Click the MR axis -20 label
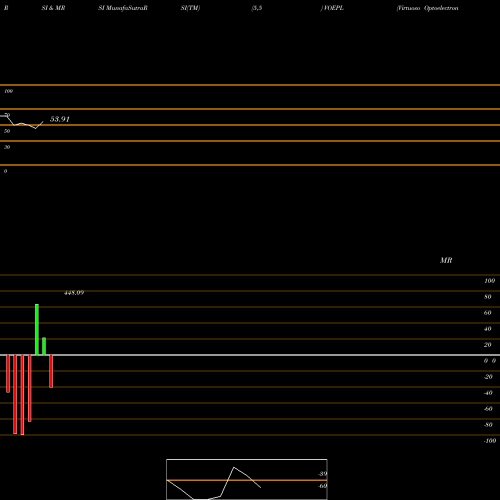This screenshot has height=500, width=500. tap(488, 377)
